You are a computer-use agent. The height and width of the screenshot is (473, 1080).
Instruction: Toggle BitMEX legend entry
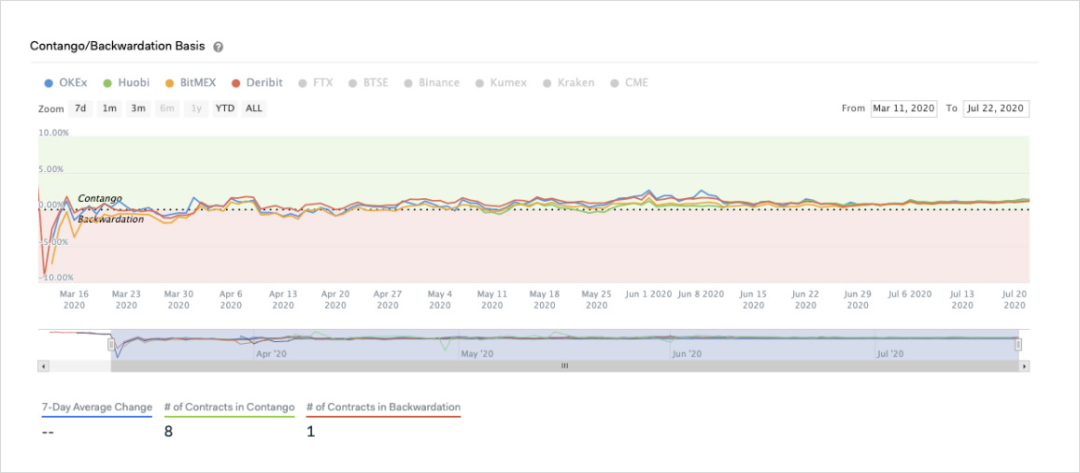pos(191,82)
